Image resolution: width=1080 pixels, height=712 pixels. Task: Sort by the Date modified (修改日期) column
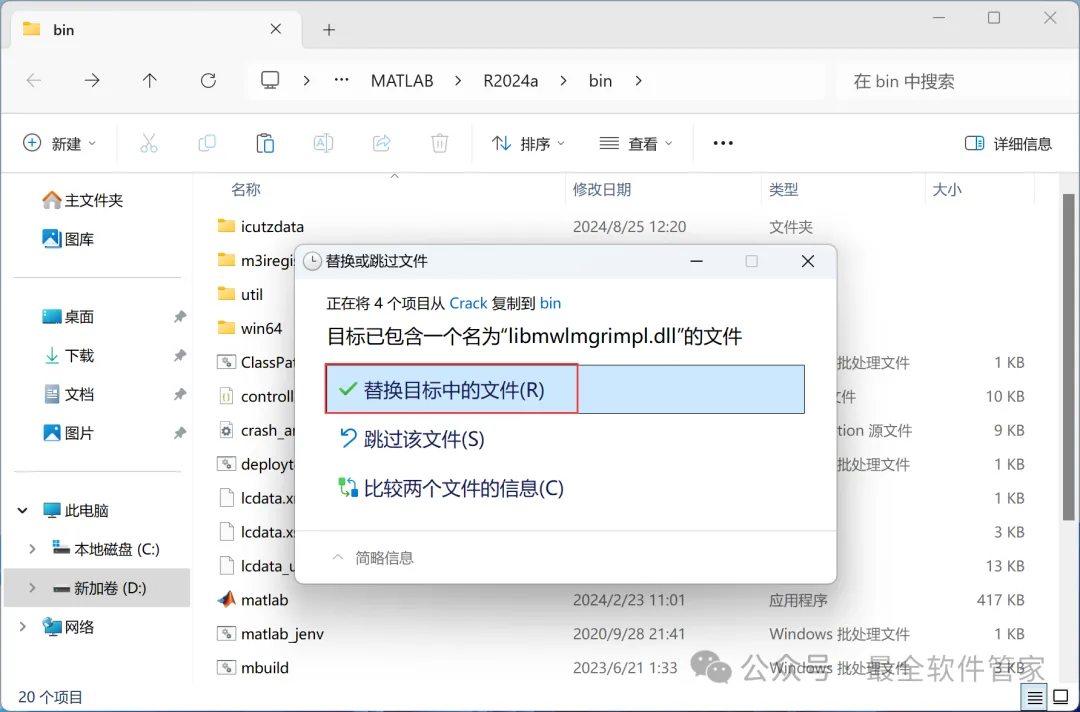tap(602, 189)
